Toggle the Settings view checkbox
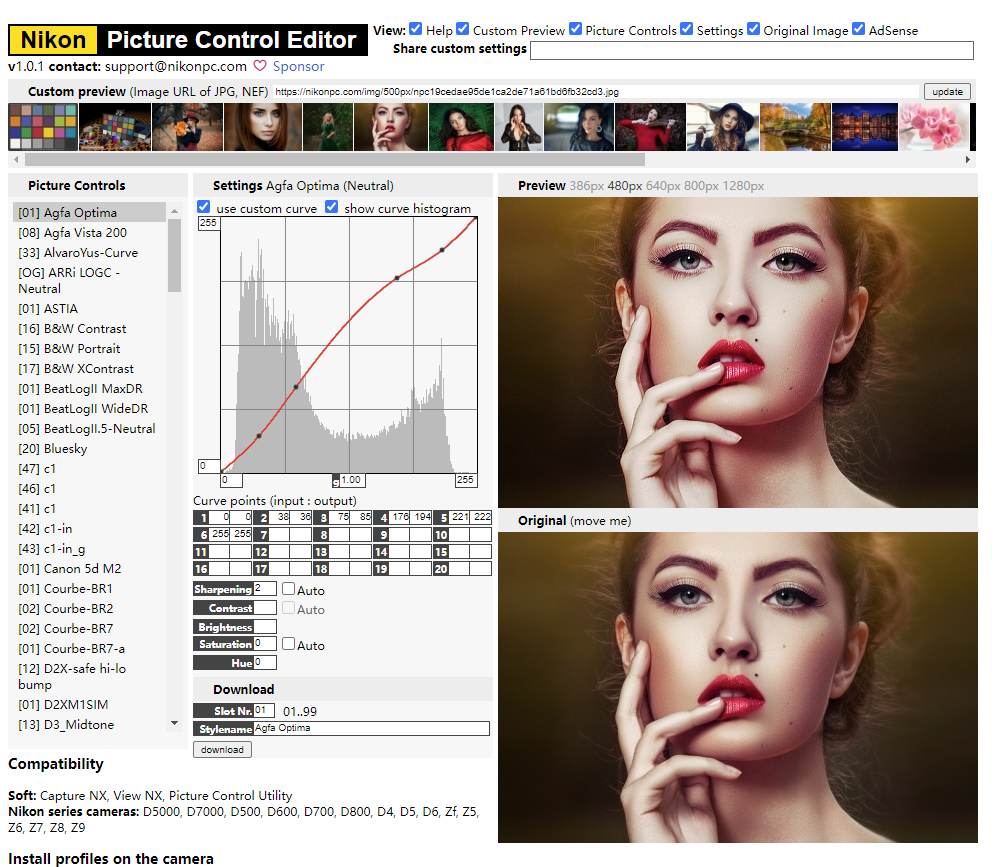 click(687, 29)
